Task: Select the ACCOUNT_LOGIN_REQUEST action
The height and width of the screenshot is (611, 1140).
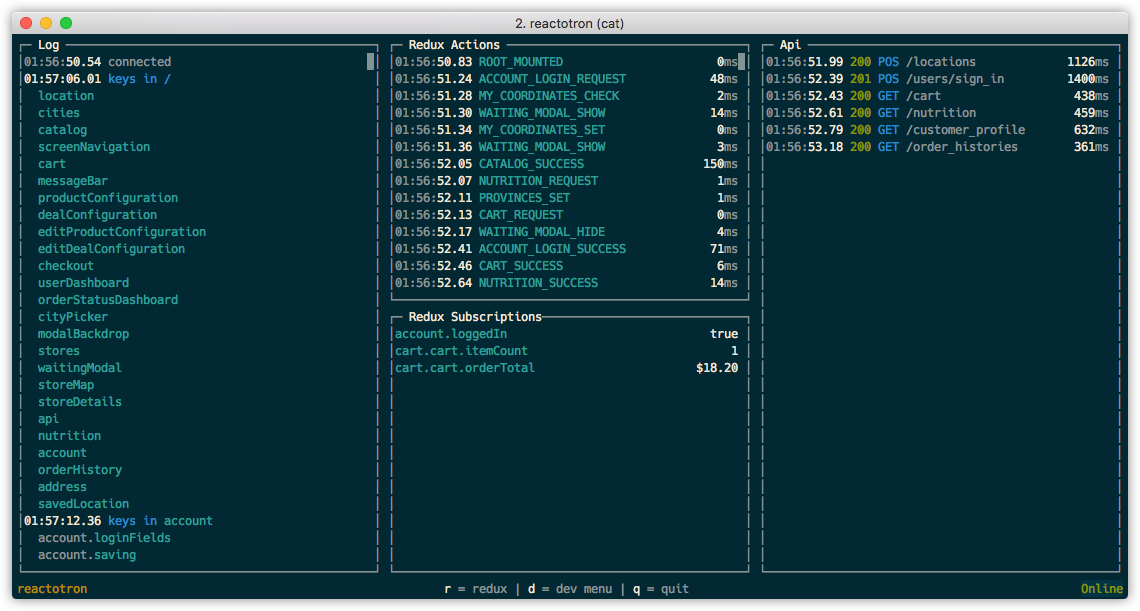Action: tap(566, 79)
